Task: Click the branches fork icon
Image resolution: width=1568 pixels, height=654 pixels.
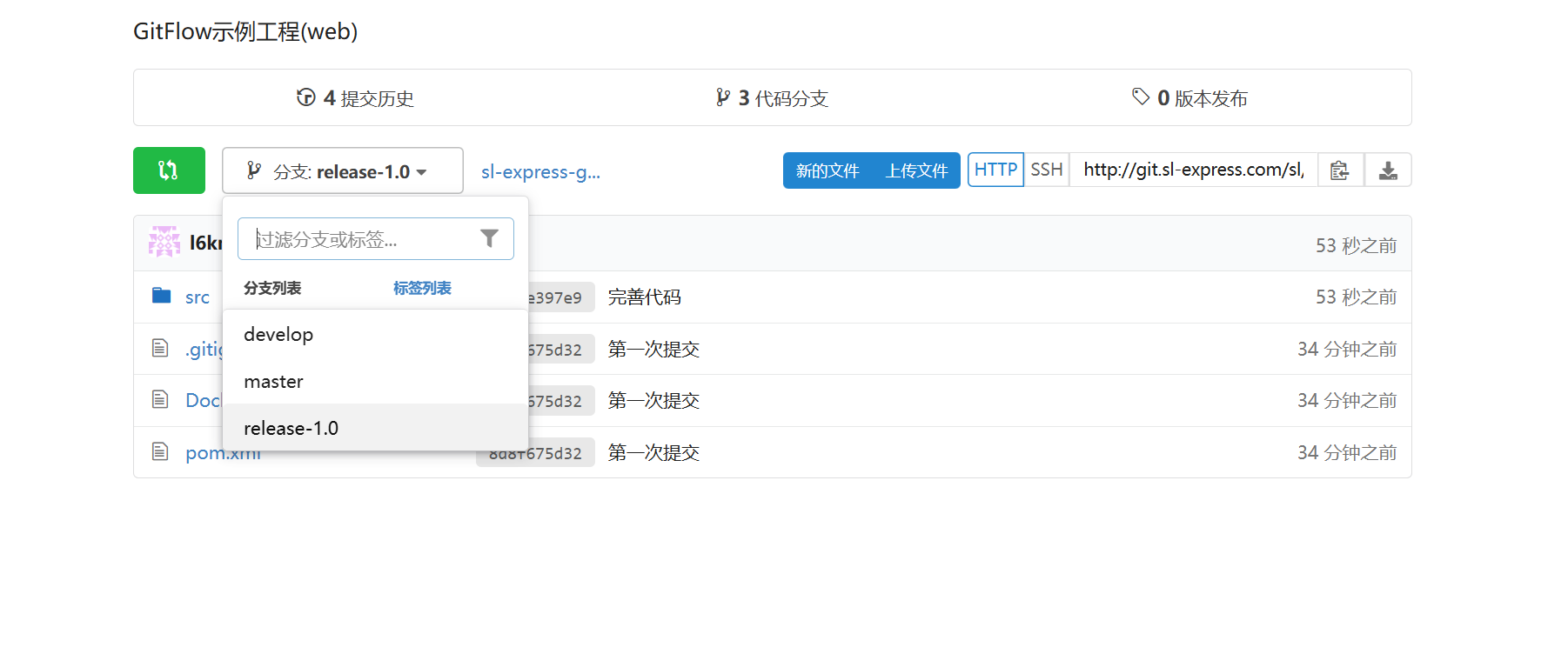Action: pyautogui.click(x=722, y=97)
